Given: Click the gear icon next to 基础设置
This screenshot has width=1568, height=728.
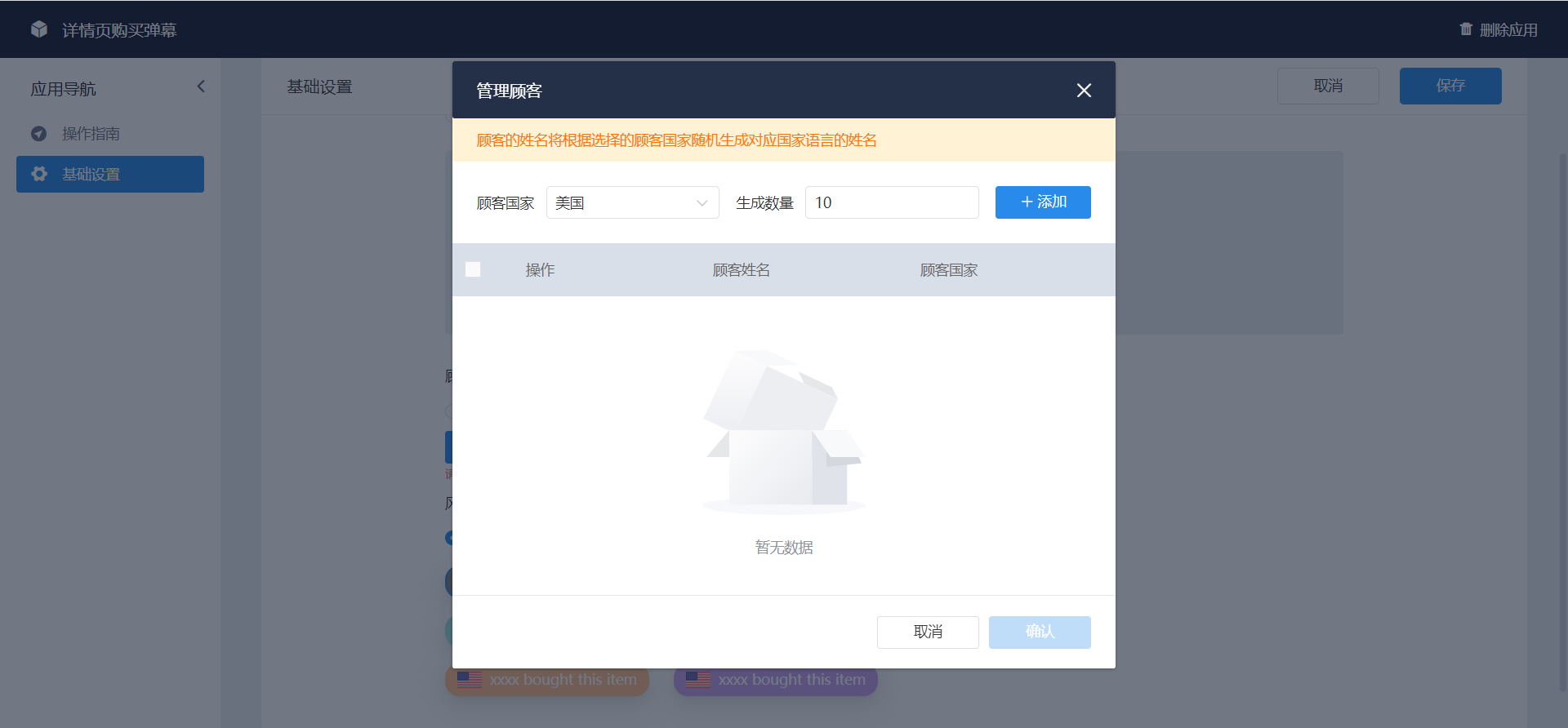Looking at the screenshot, I should pos(39,174).
